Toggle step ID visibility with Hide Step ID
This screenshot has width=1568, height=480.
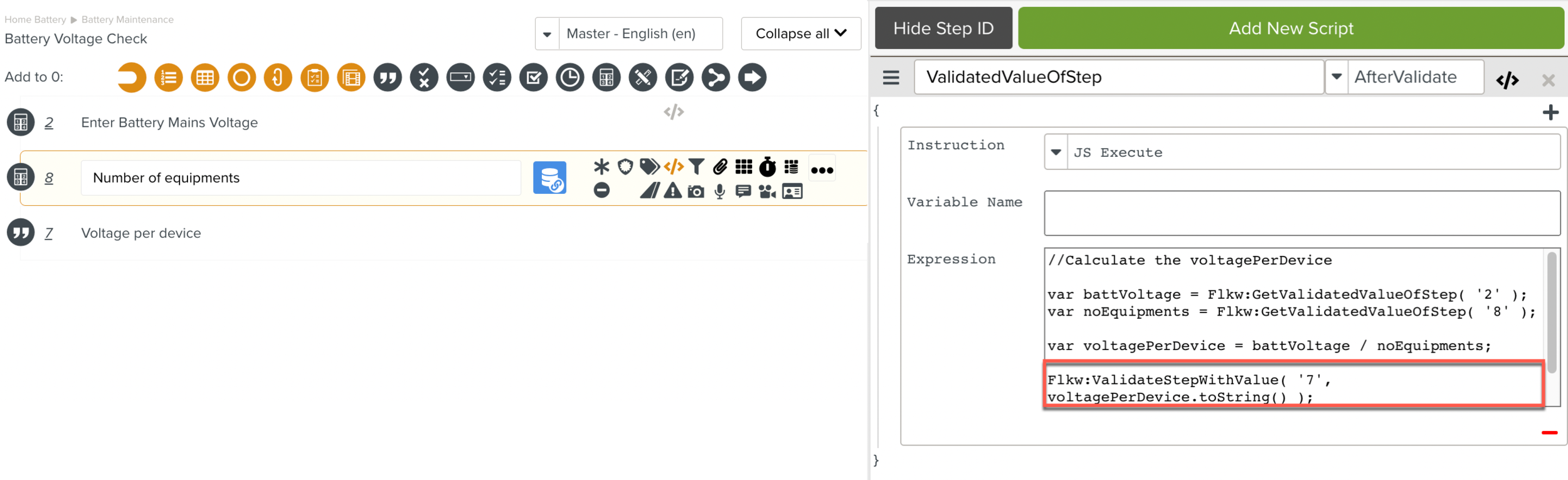(943, 28)
